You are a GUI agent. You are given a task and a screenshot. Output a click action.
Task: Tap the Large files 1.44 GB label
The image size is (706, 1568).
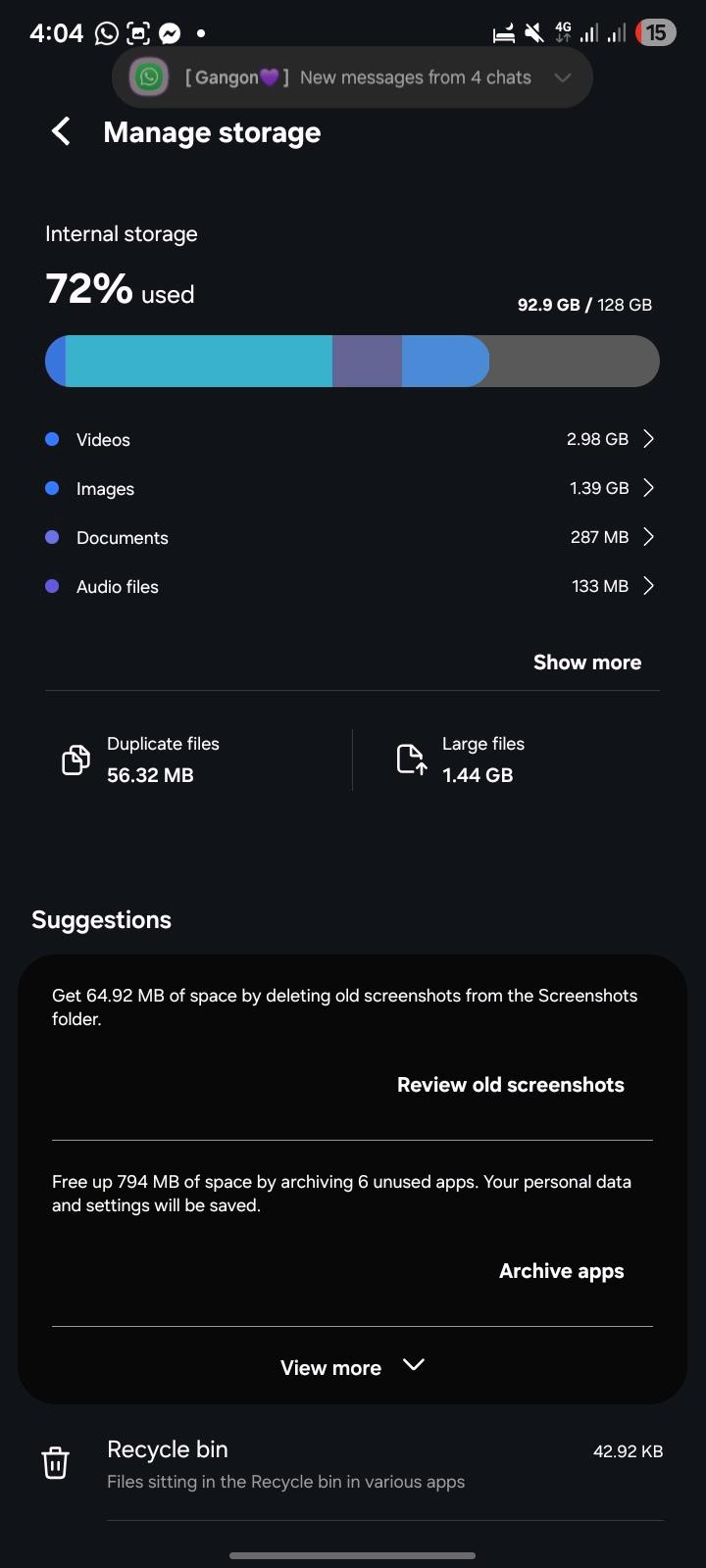[x=478, y=775]
